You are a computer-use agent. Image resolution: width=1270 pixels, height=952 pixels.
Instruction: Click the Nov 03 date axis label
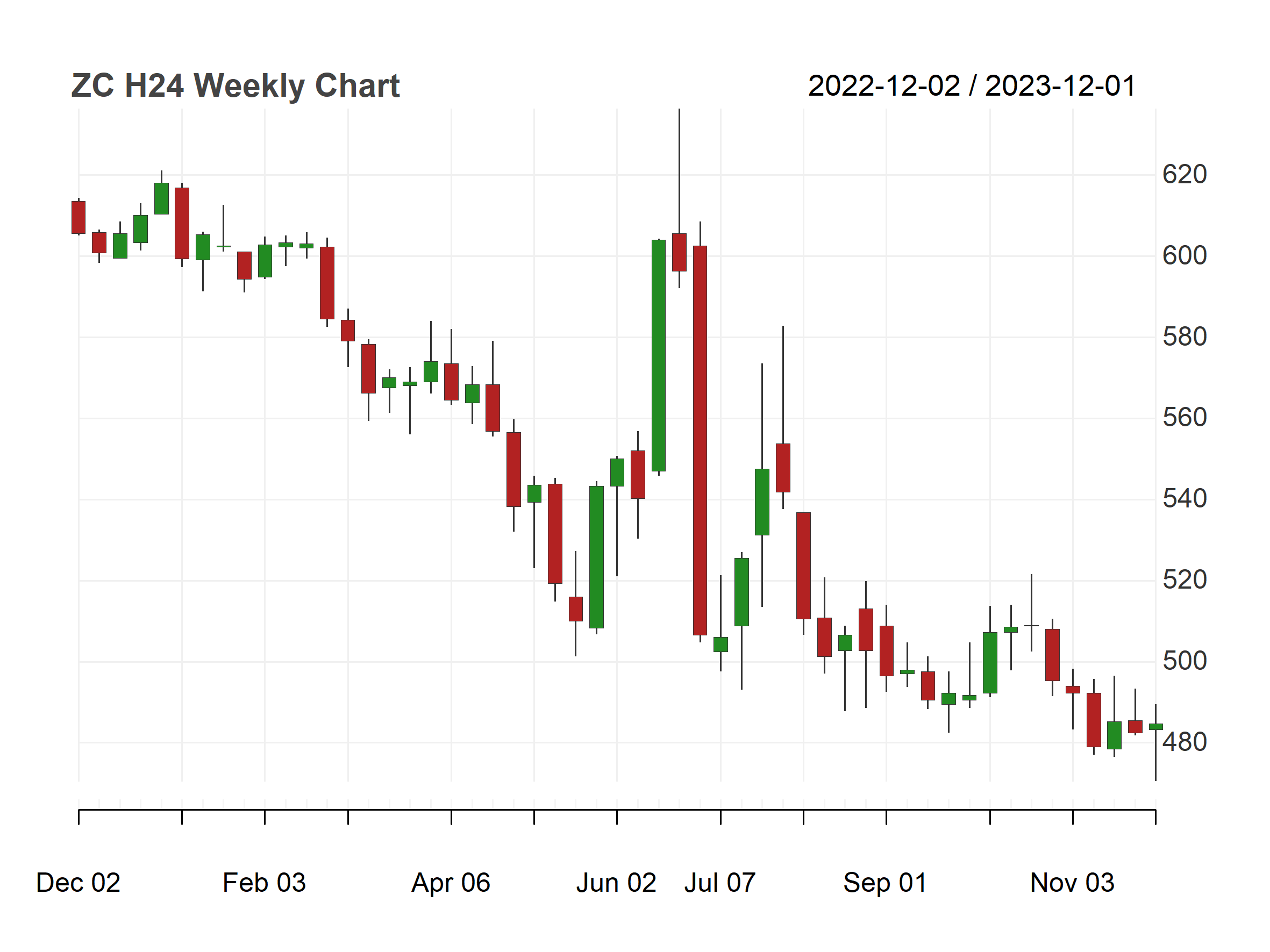1072,883
